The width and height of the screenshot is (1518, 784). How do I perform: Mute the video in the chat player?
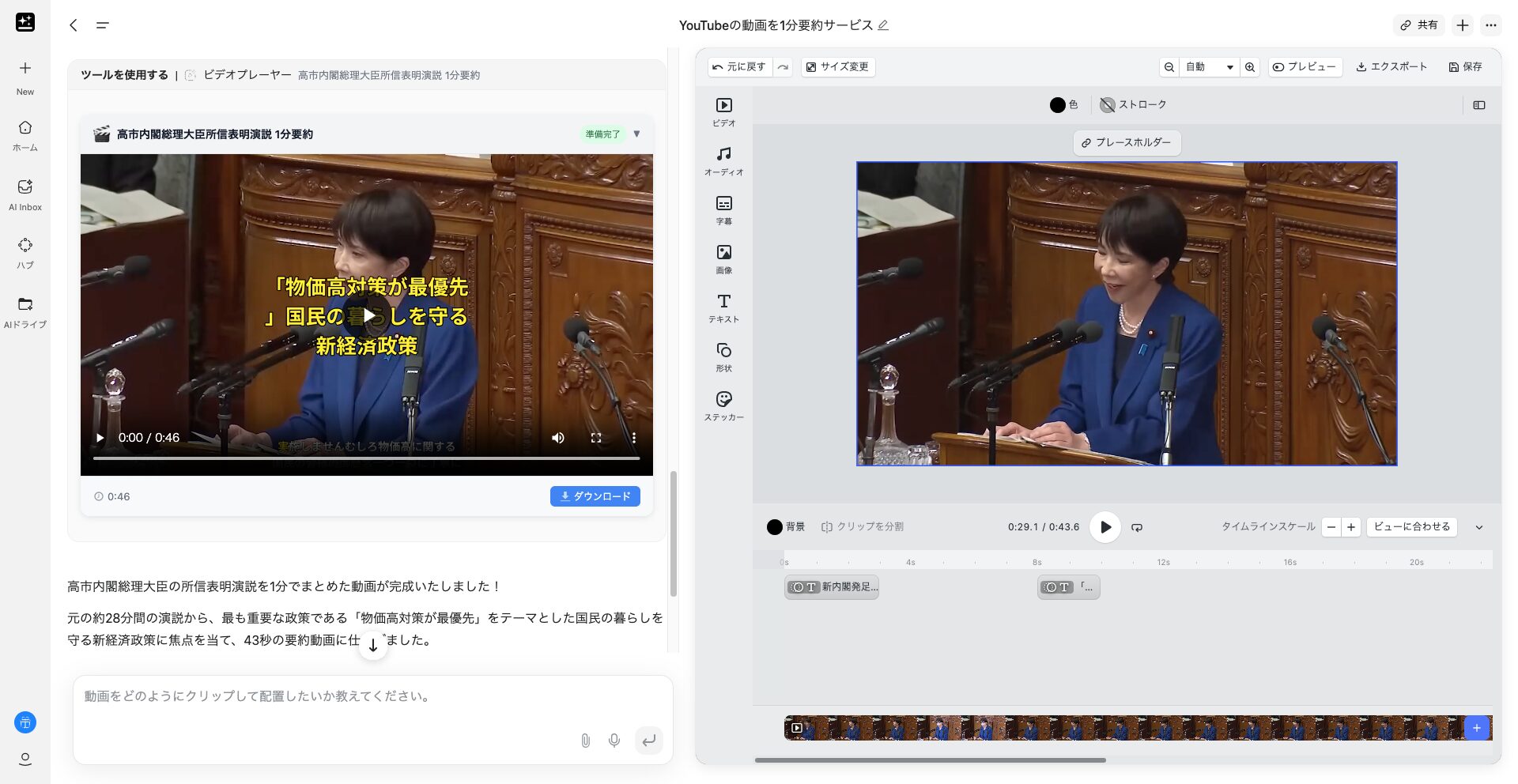coord(558,437)
